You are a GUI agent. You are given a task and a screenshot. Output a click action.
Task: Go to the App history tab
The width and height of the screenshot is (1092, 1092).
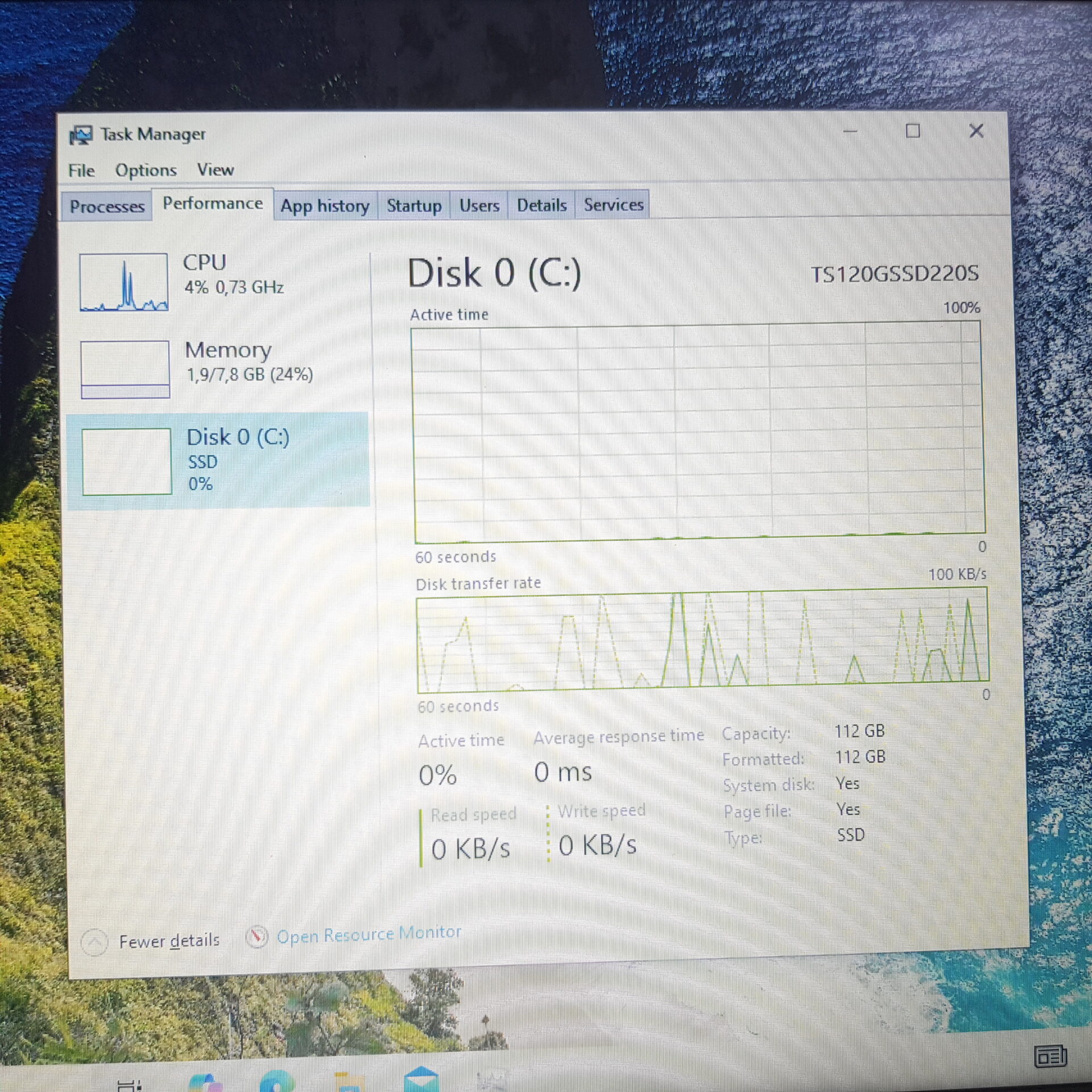click(x=324, y=205)
